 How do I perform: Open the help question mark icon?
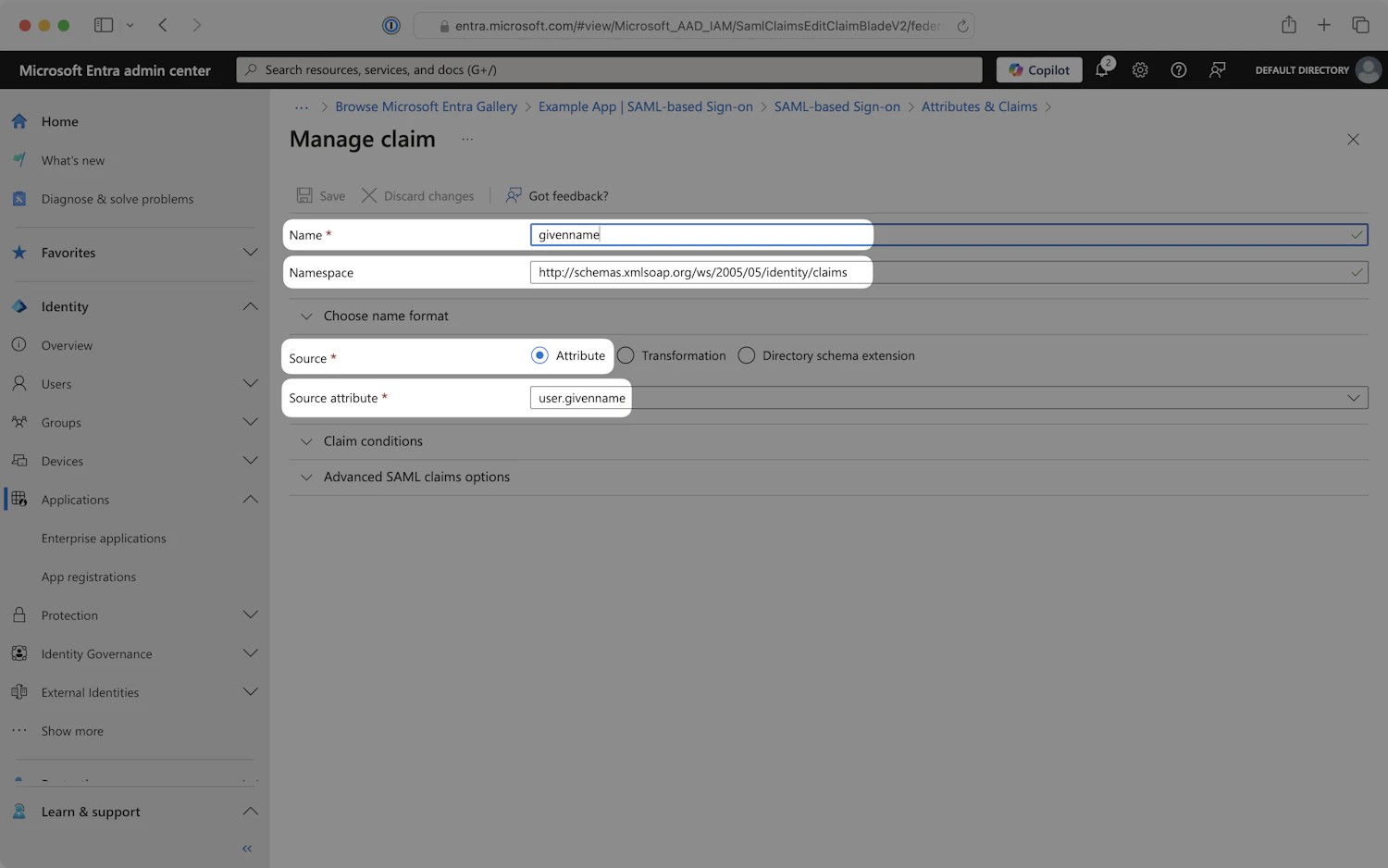tap(1178, 69)
